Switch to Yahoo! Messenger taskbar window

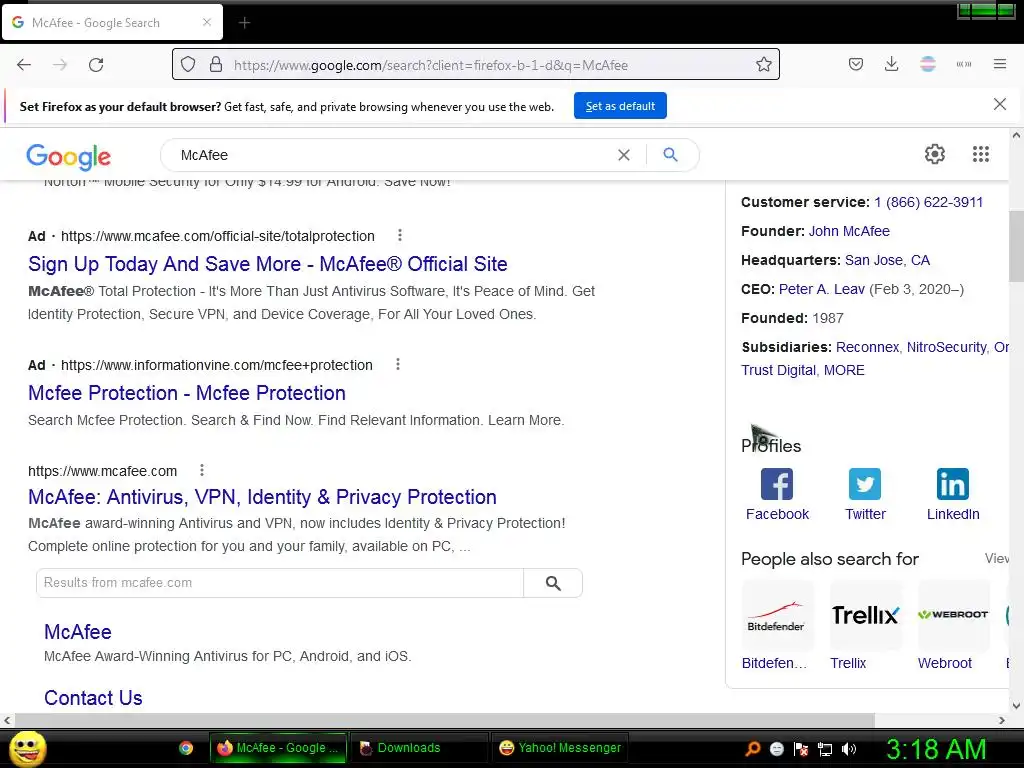[560, 748]
